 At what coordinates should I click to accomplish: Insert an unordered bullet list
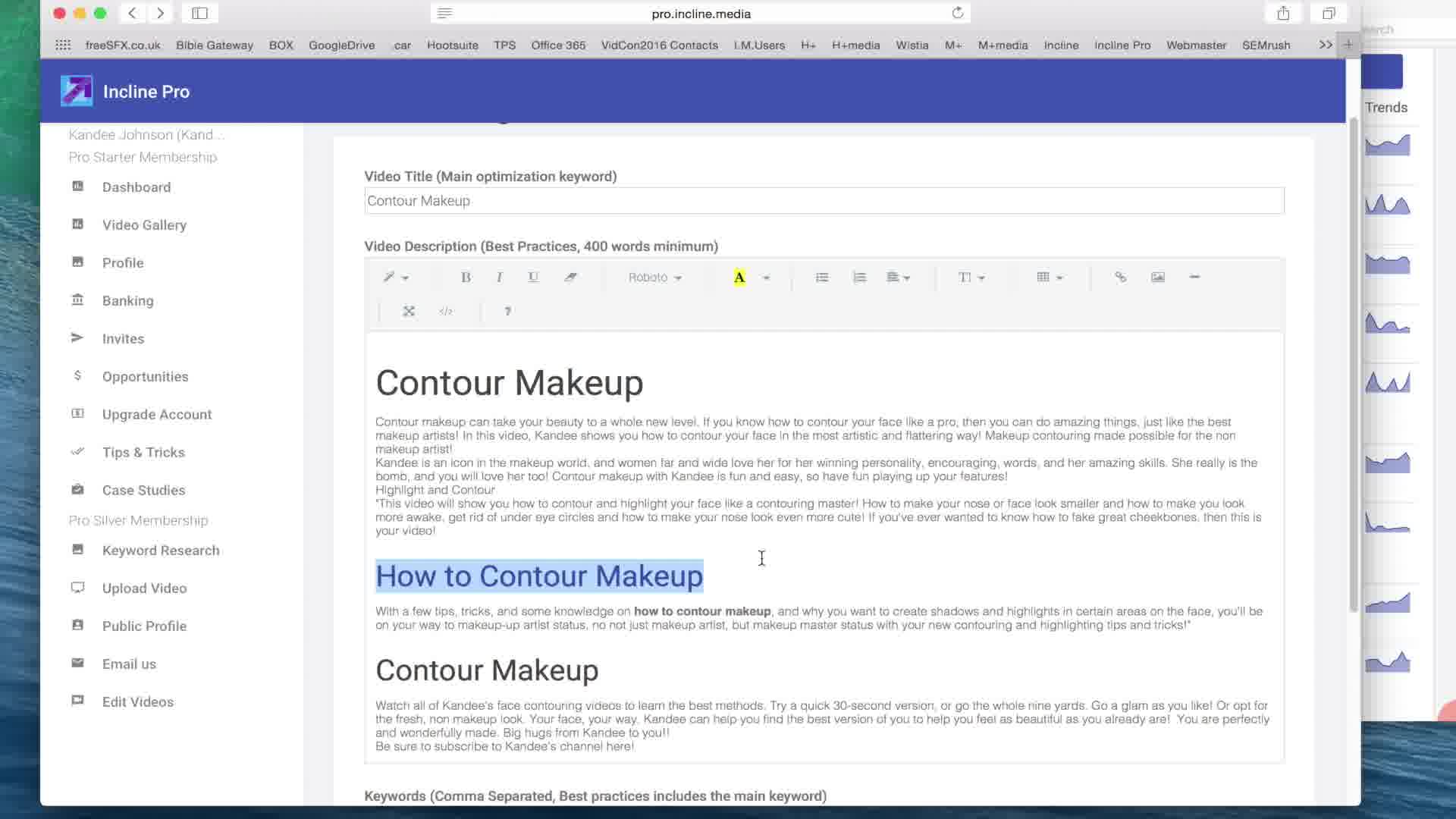point(822,278)
